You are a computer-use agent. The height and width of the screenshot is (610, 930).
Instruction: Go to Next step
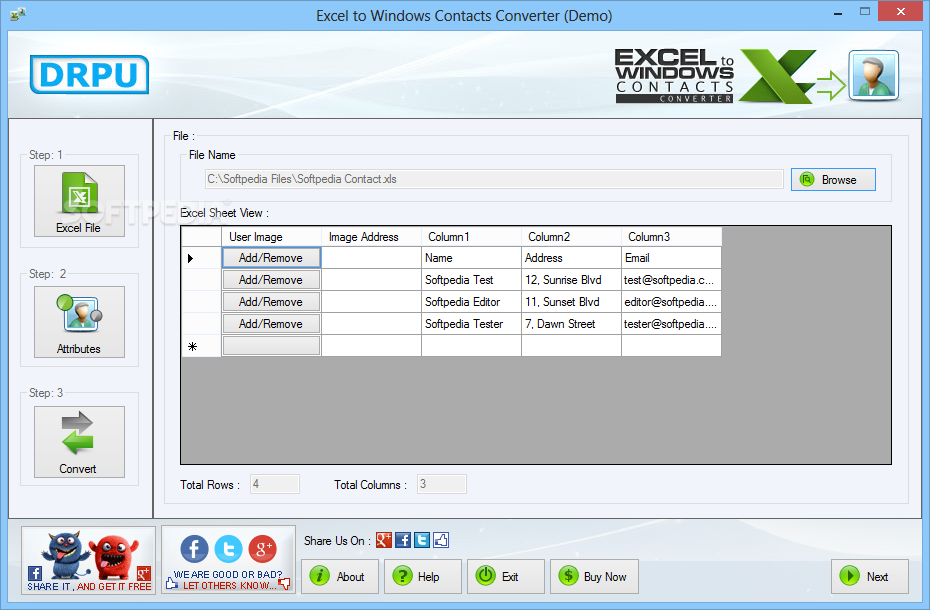click(870, 576)
